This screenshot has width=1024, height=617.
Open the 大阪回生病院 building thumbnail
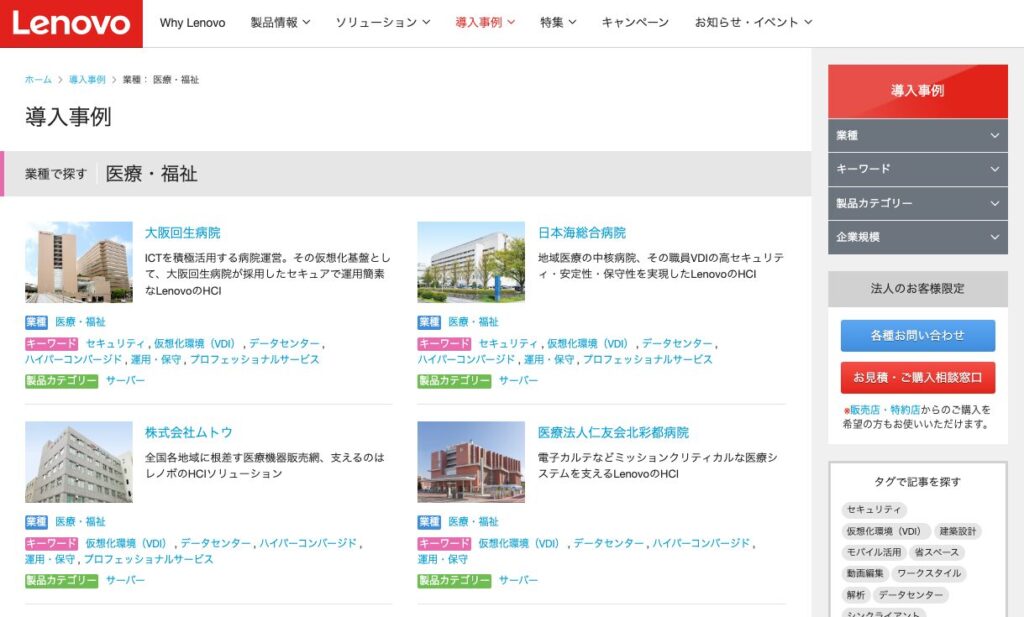[79, 262]
